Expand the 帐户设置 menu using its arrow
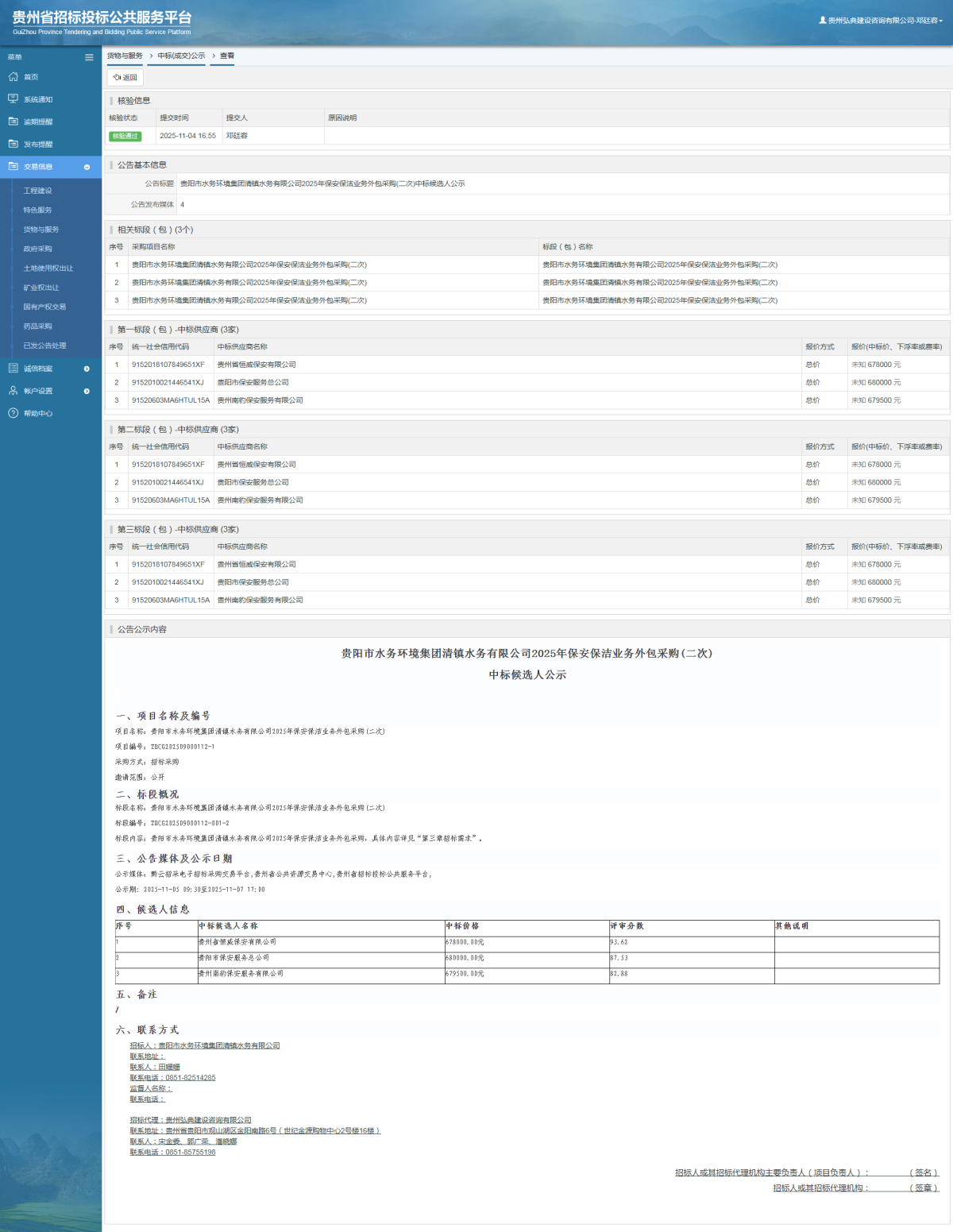The width and height of the screenshot is (953, 1232). (x=87, y=391)
